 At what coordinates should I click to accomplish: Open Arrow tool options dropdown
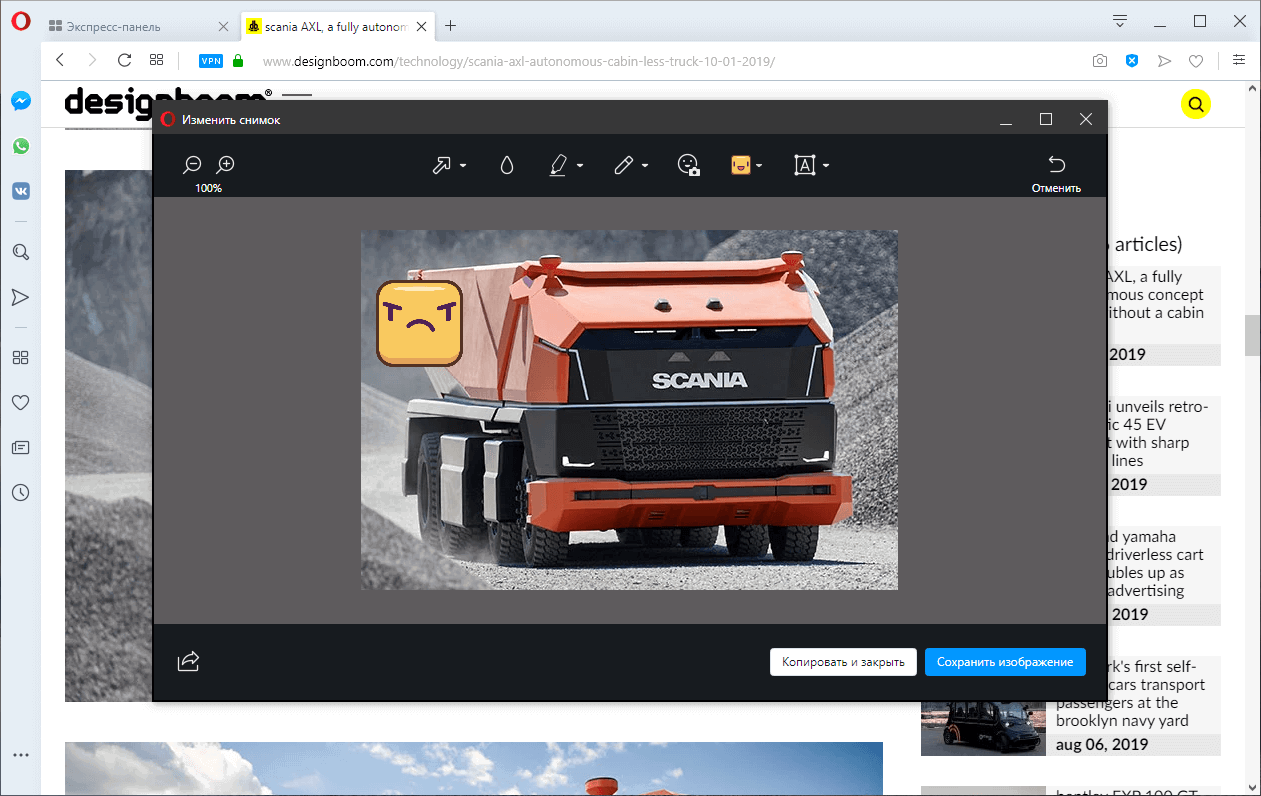pyautogui.click(x=463, y=166)
